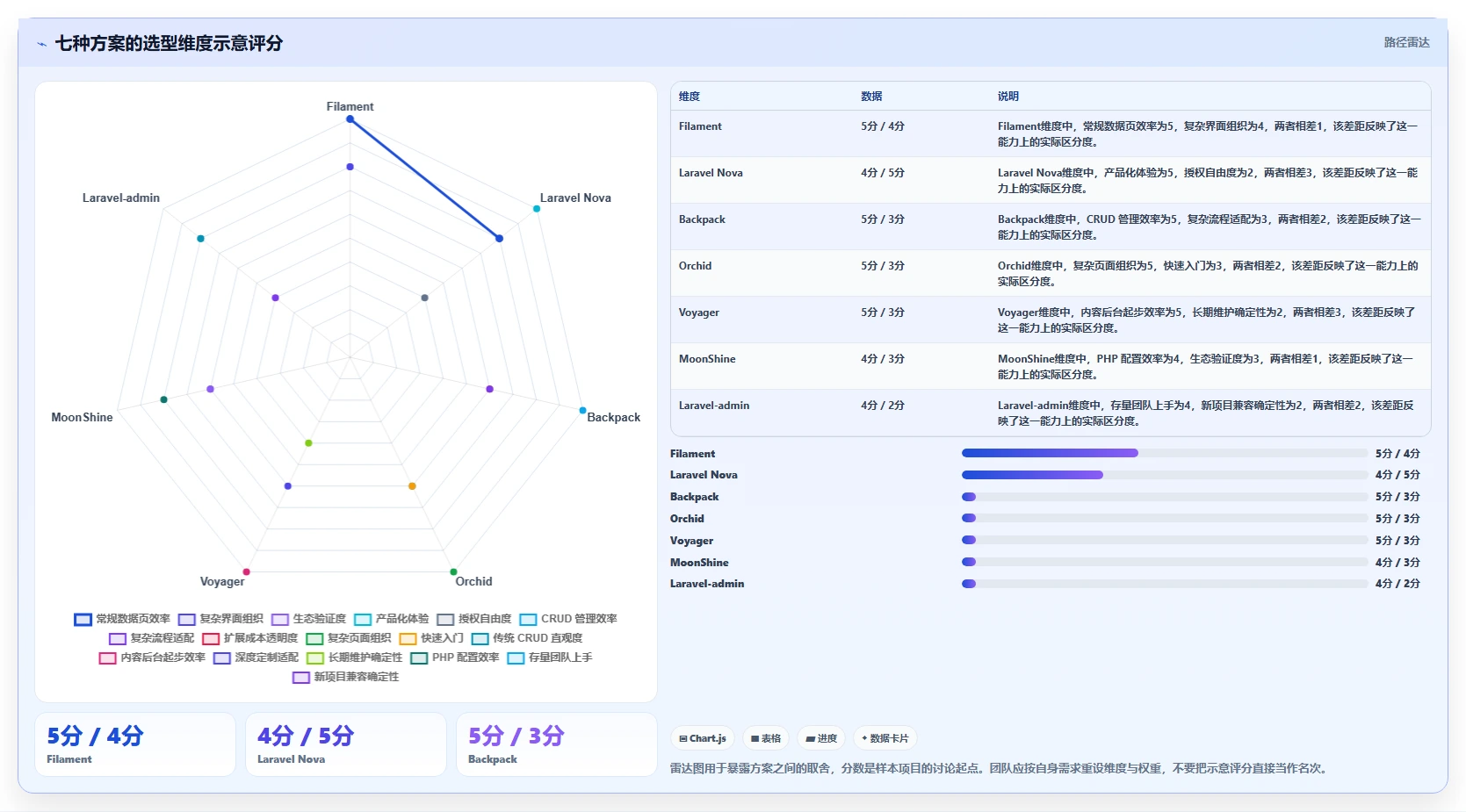
Task: Toggle the 产品化体验 legend entry
Action: (392, 619)
